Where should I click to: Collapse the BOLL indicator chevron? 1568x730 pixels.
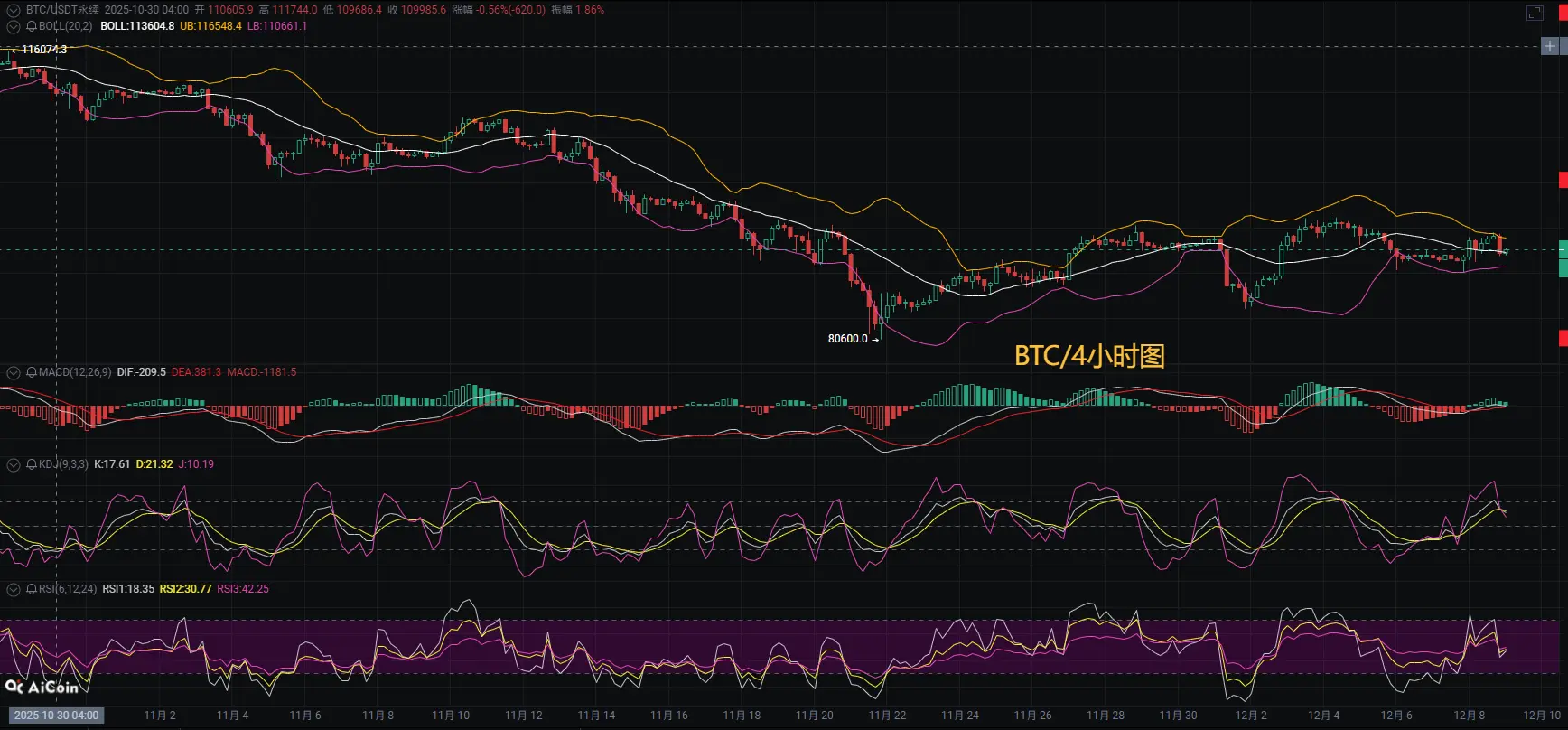[x=14, y=26]
